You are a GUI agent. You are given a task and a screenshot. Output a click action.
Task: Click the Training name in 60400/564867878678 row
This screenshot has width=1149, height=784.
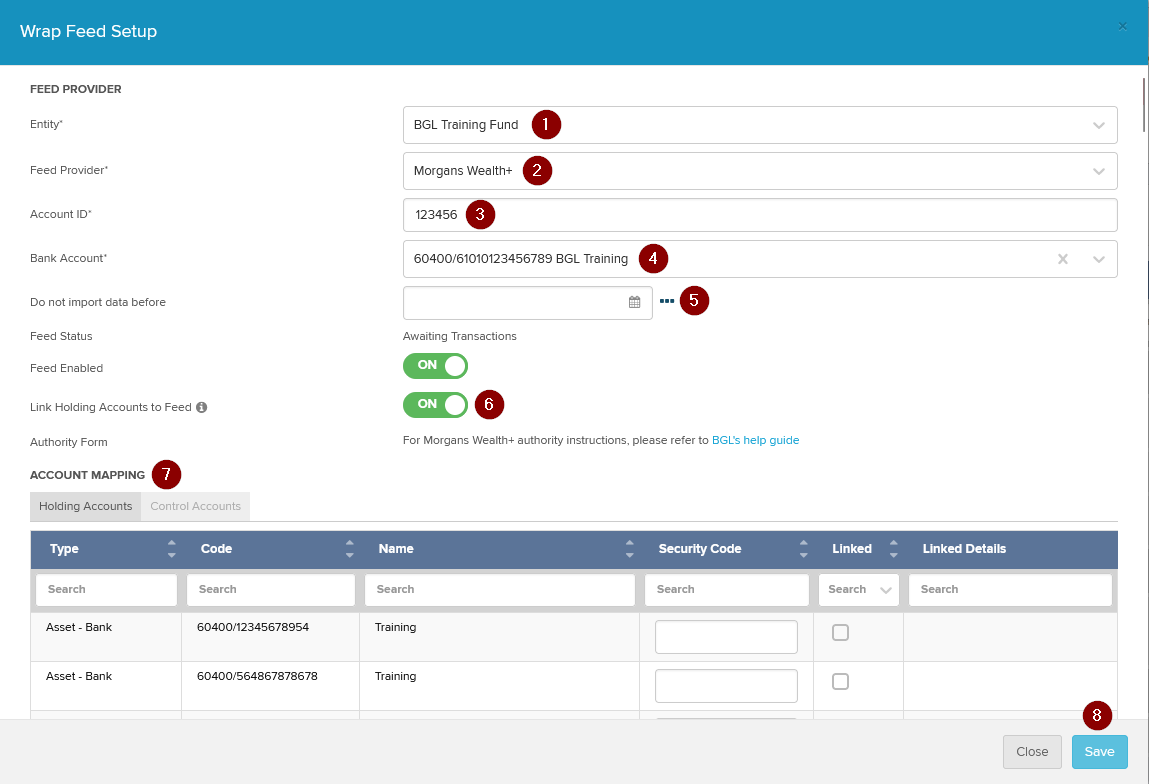396,676
